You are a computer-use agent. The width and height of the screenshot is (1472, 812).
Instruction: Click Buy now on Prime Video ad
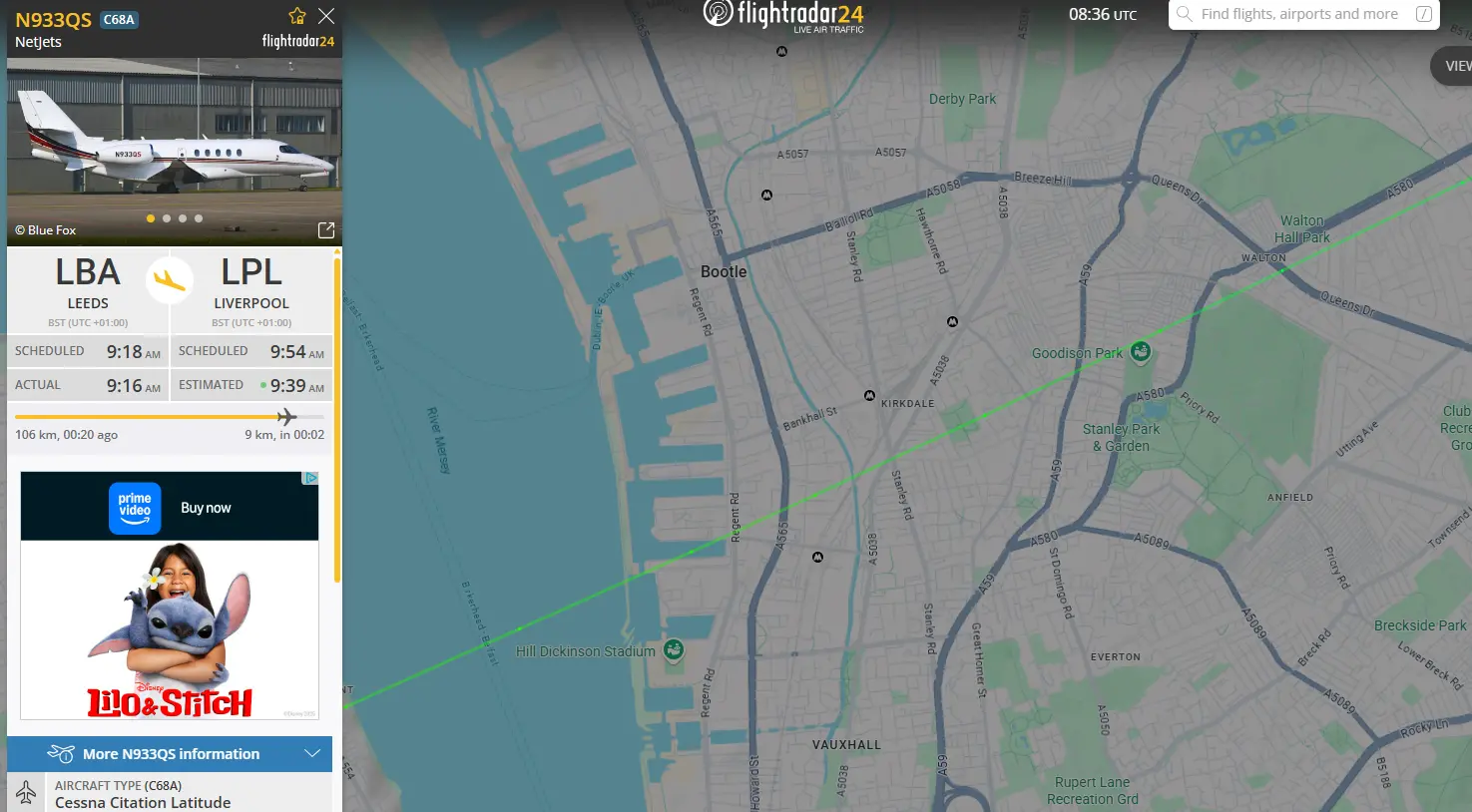[206, 508]
